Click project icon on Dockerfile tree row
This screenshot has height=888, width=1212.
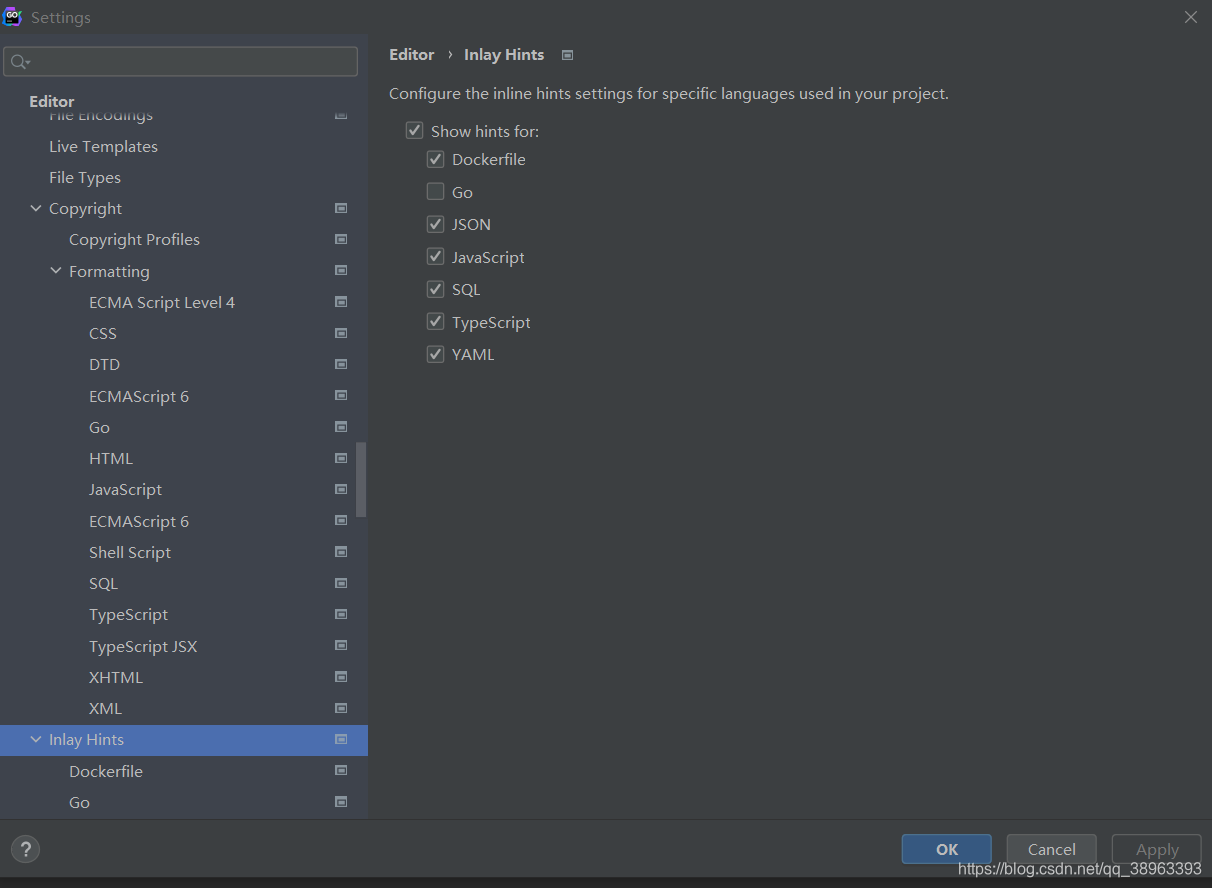[x=341, y=771]
